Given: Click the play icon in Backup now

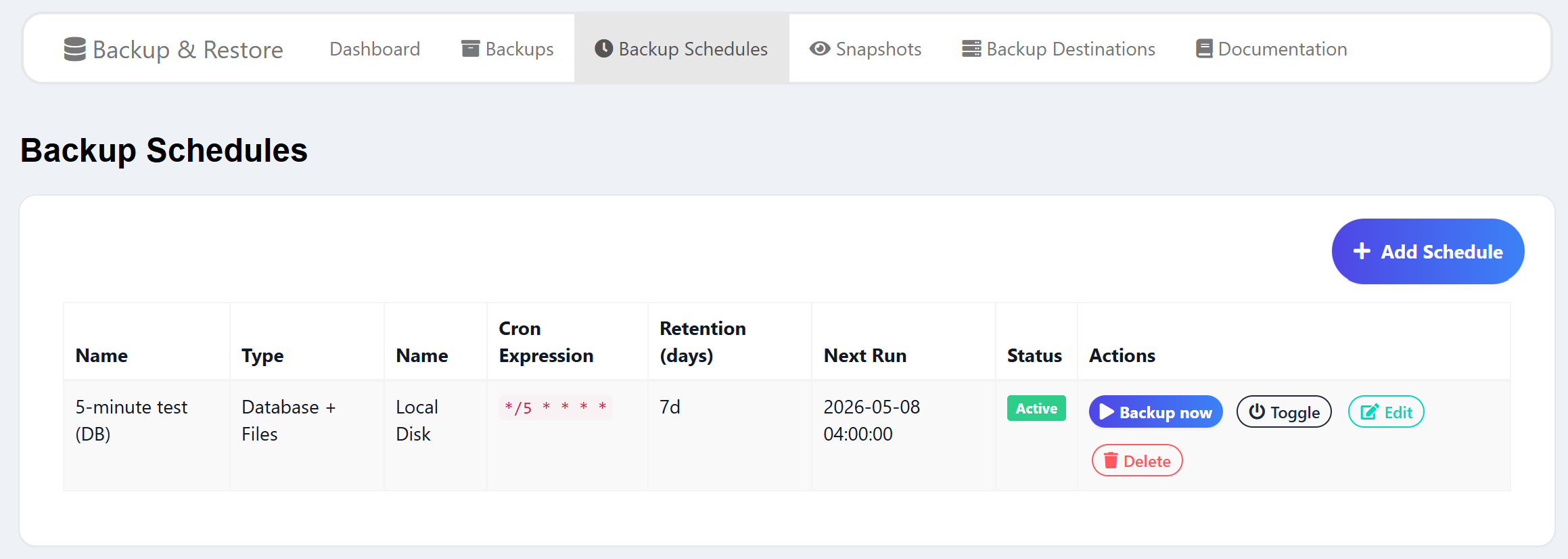Looking at the screenshot, I should 1107,412.
